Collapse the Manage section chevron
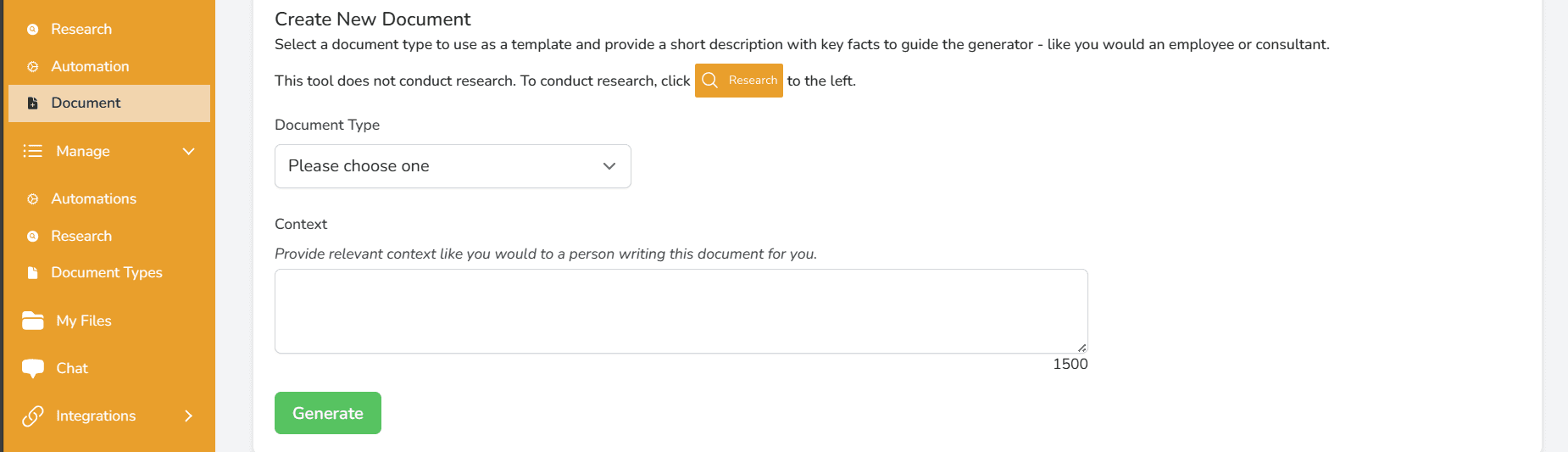Viewport: 1568px width, 452px height. point(189,151)
